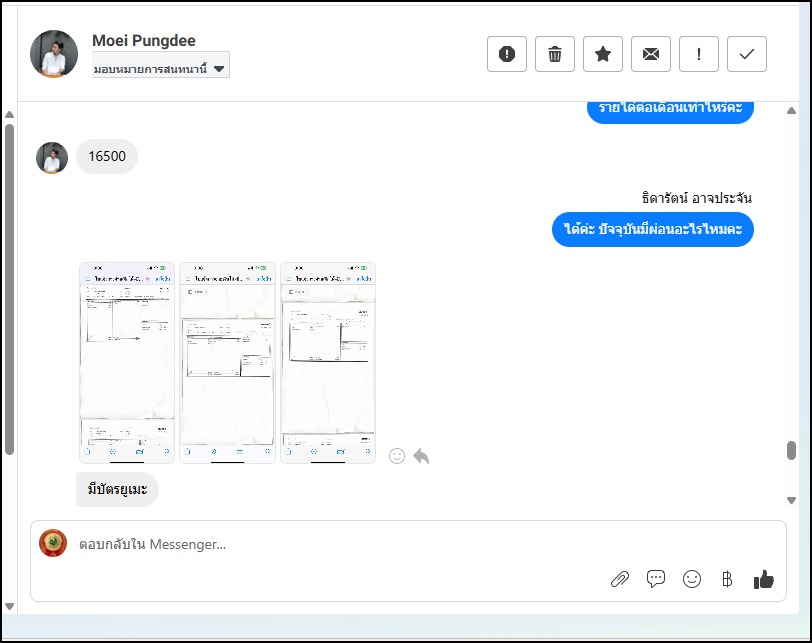This screenshot has width=812, height=643.
Task: Open the Moei Pungdee contact name
Action: (144, 40)
